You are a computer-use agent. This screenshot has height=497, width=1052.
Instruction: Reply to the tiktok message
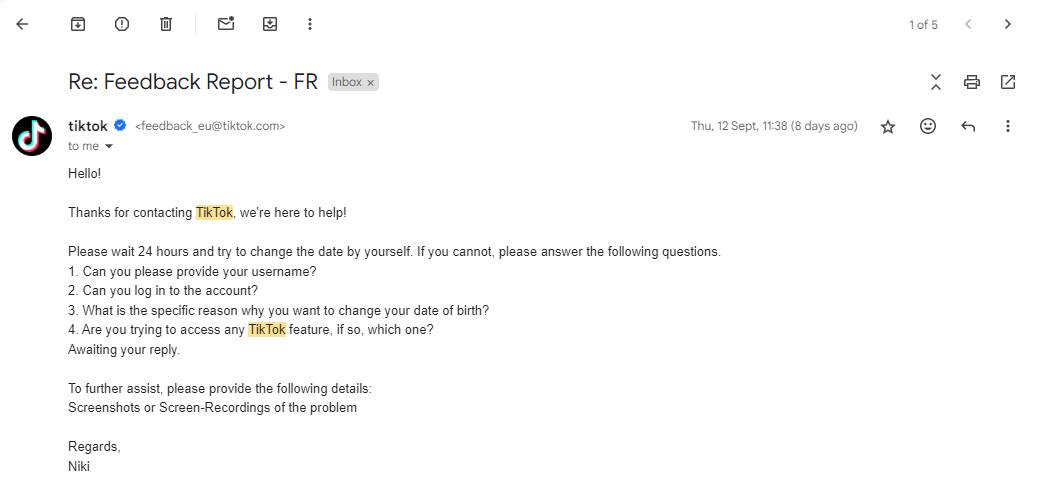[x=968, y=126]
